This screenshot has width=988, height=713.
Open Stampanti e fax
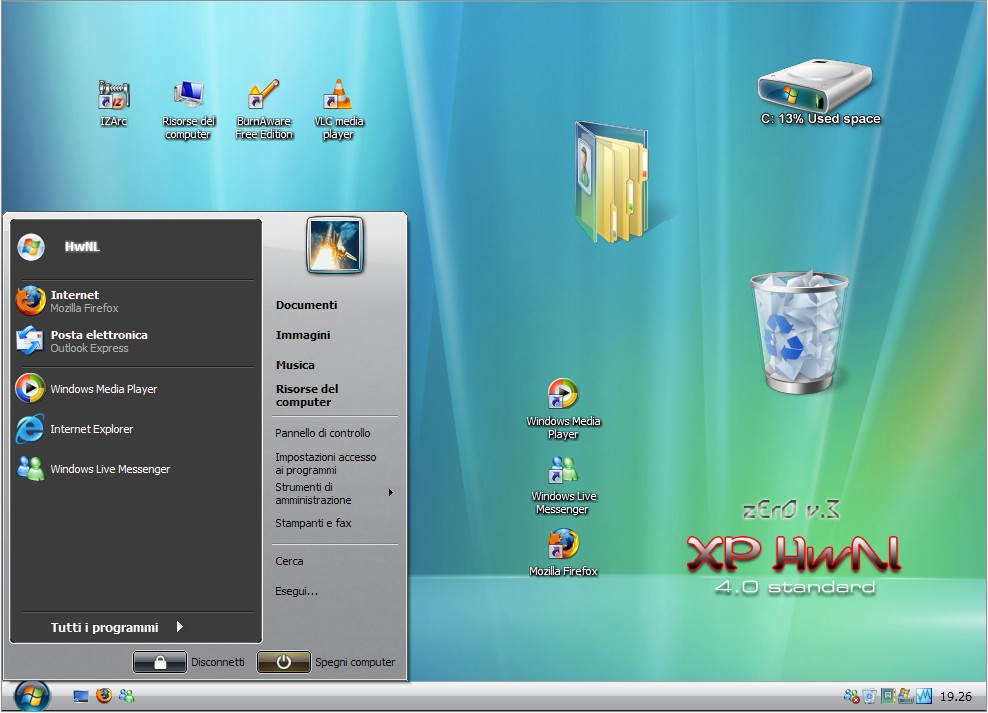coord(313,523)
